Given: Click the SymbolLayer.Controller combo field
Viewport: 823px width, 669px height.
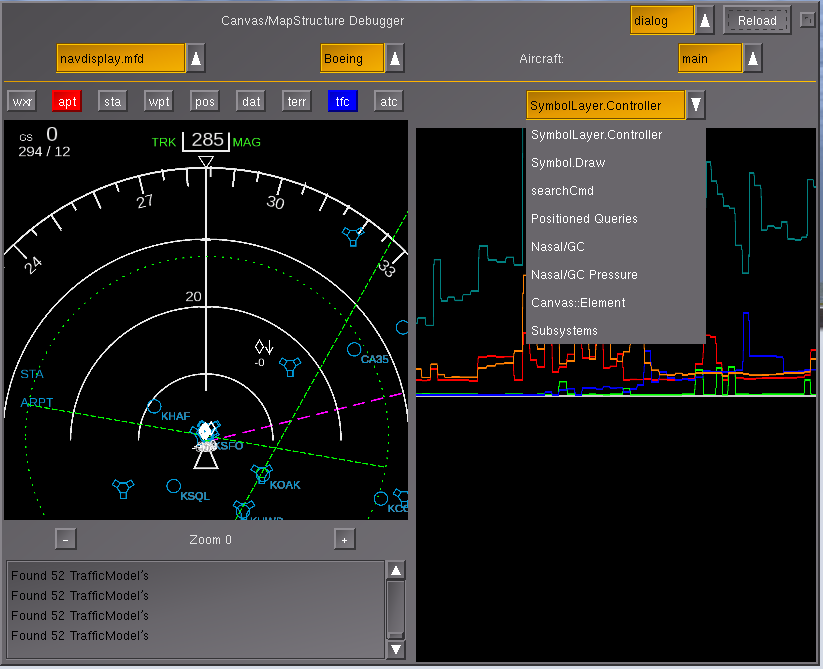Looking at the screenshot, I should point(606,105).
